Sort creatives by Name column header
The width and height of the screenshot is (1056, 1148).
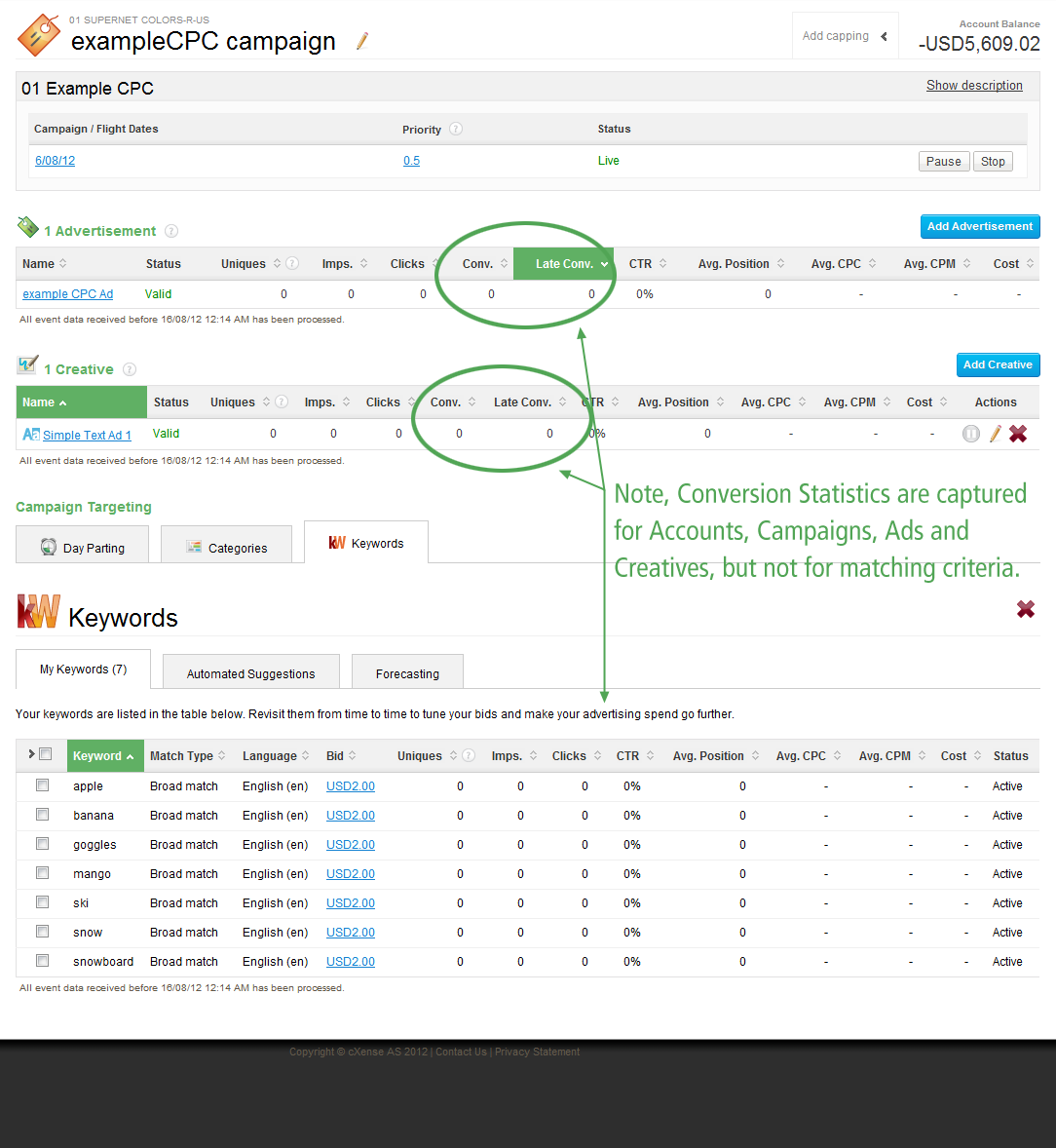coord(81,402)
